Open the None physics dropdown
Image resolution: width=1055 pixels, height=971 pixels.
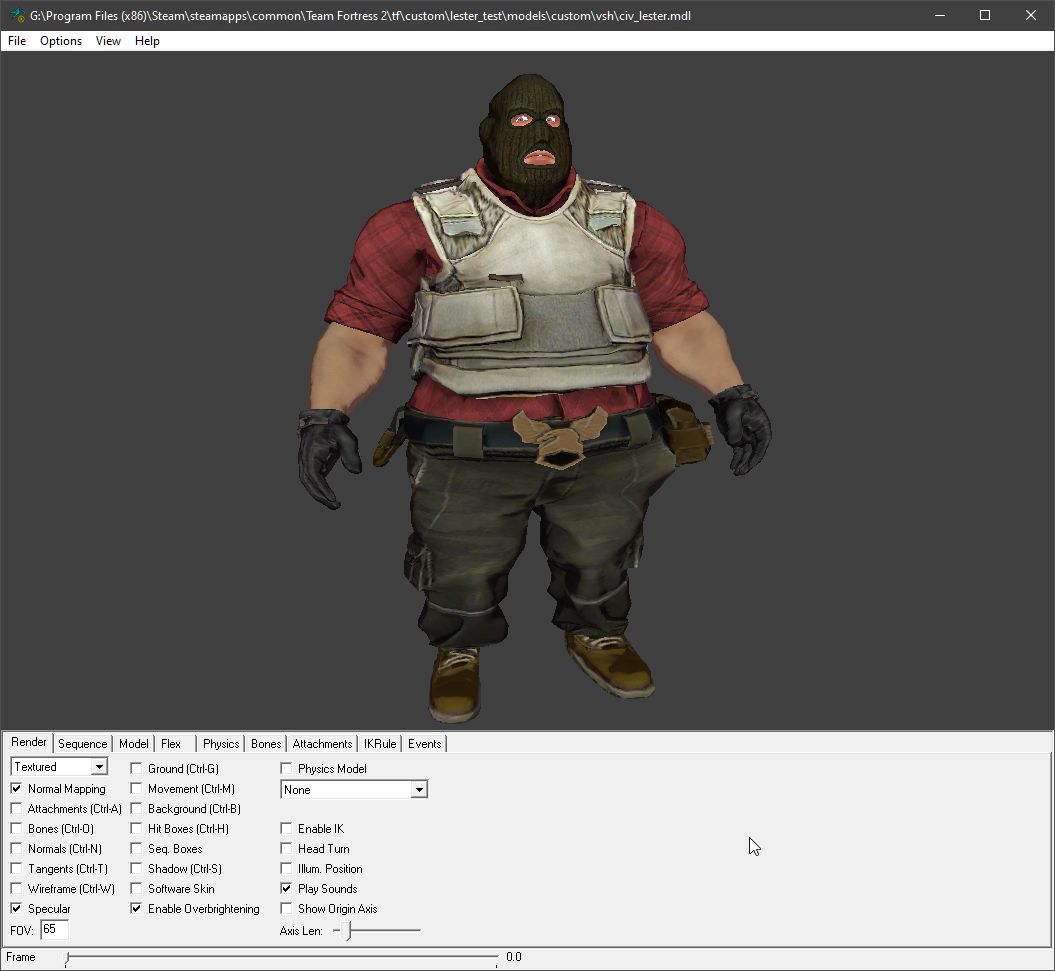[354, 789]
